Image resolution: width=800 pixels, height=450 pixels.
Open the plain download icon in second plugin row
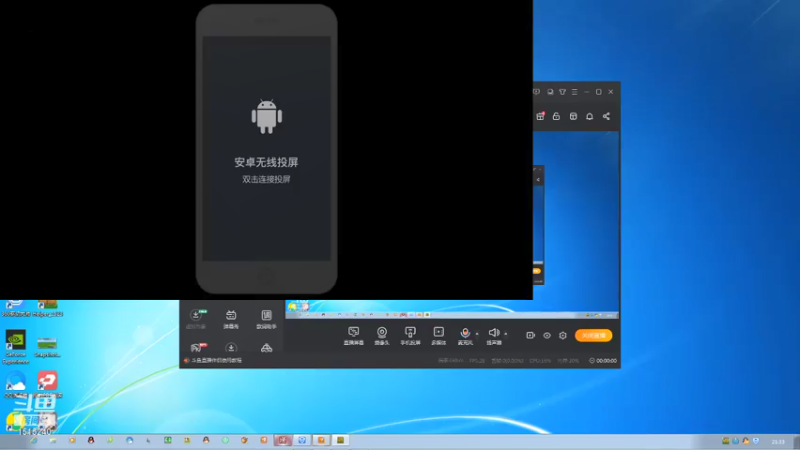(231, 347)
